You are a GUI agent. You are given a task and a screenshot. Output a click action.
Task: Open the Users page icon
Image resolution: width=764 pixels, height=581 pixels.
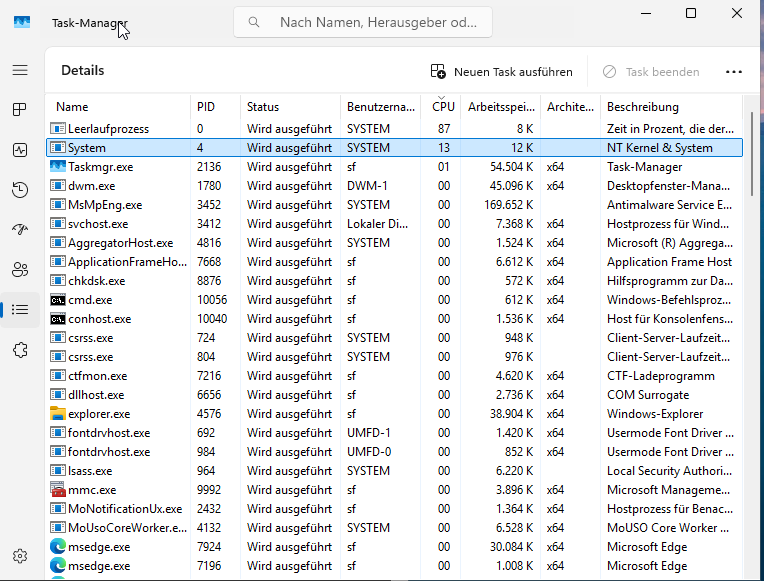(x=20, y=270)
